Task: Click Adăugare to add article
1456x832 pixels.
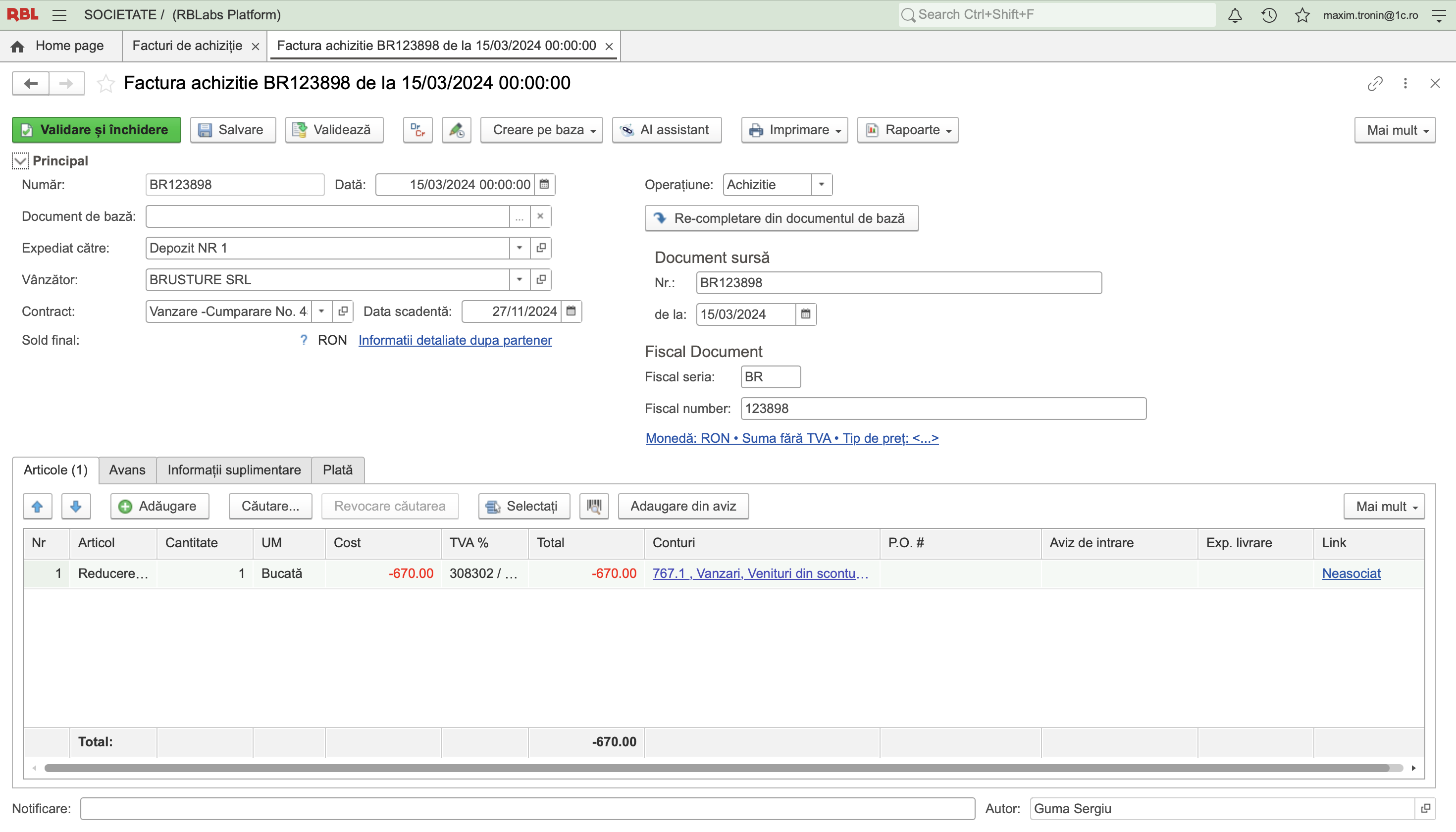Action: (159, 506)
